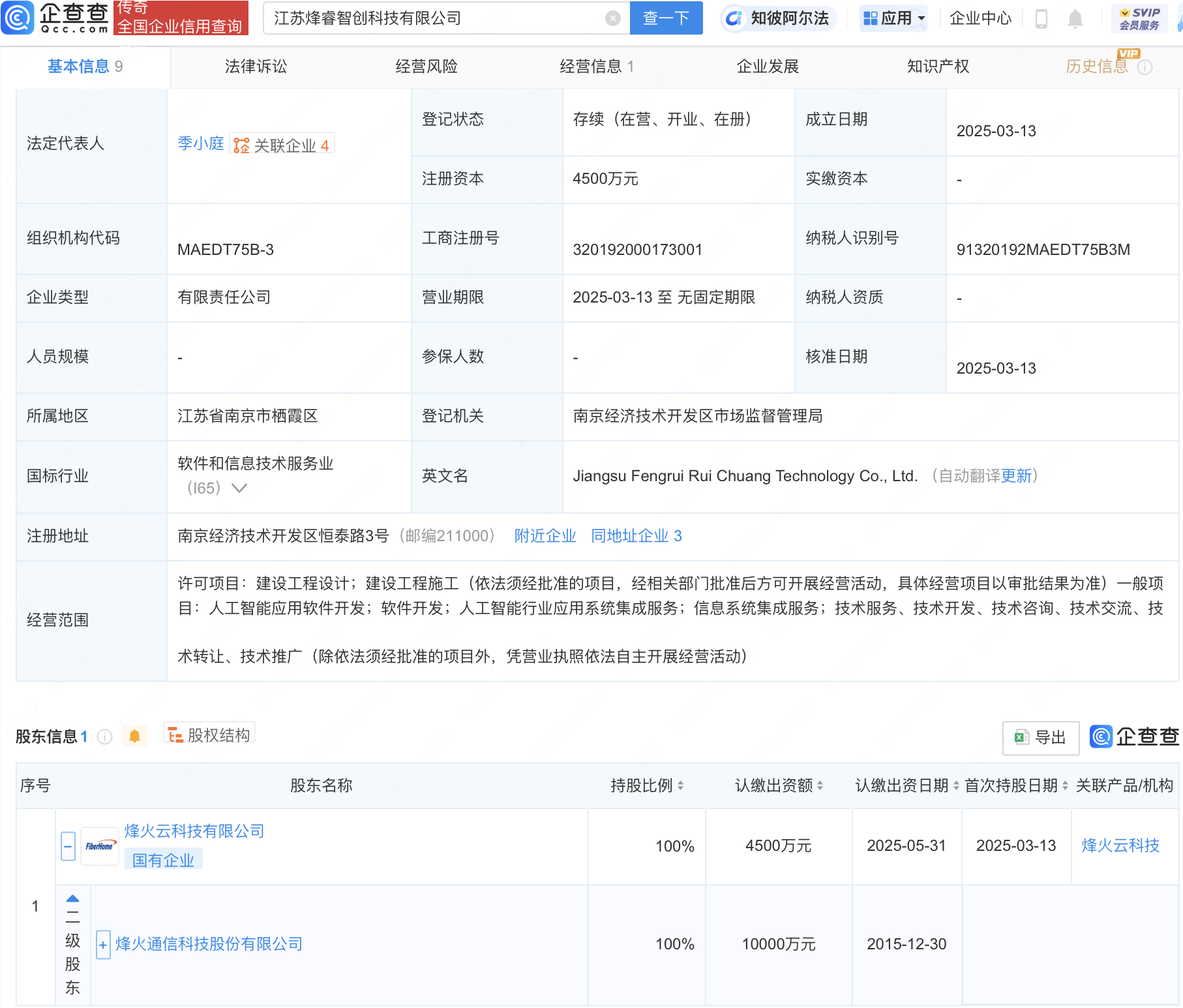Open 附近企业 link
The height and width of the screenshot is (1008, 1183).
545,536
